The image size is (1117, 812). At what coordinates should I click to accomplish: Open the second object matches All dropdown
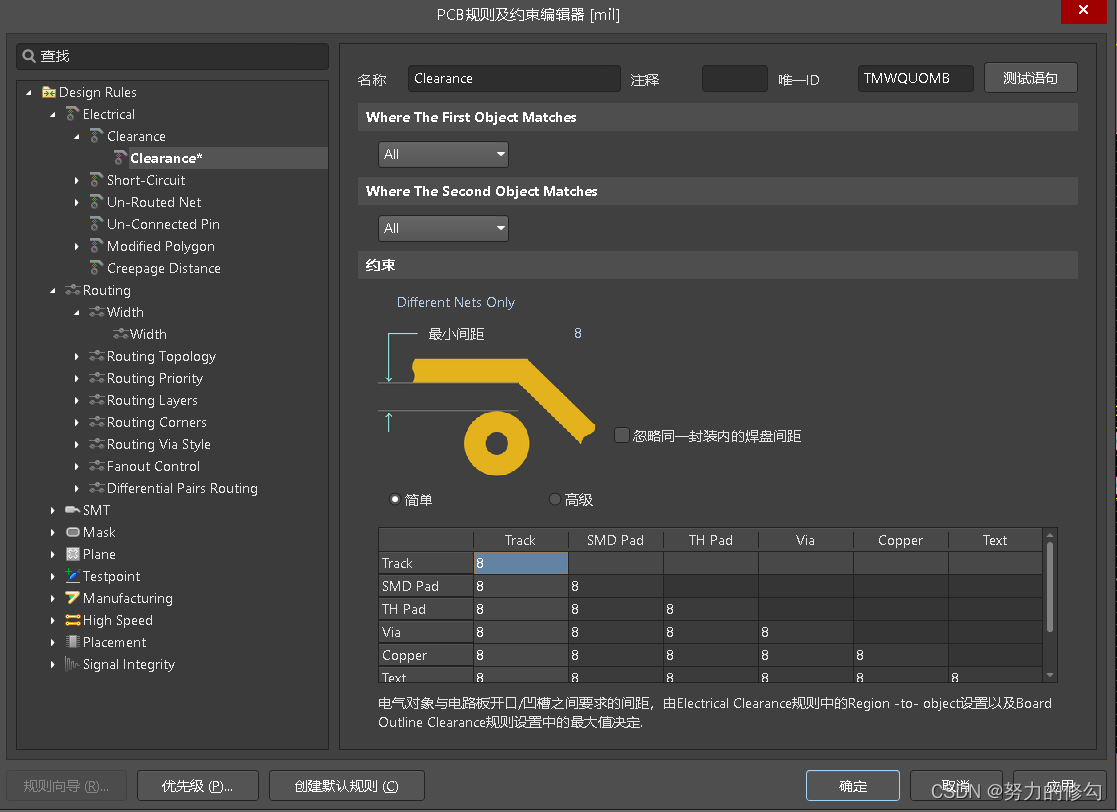pos(443,228)
